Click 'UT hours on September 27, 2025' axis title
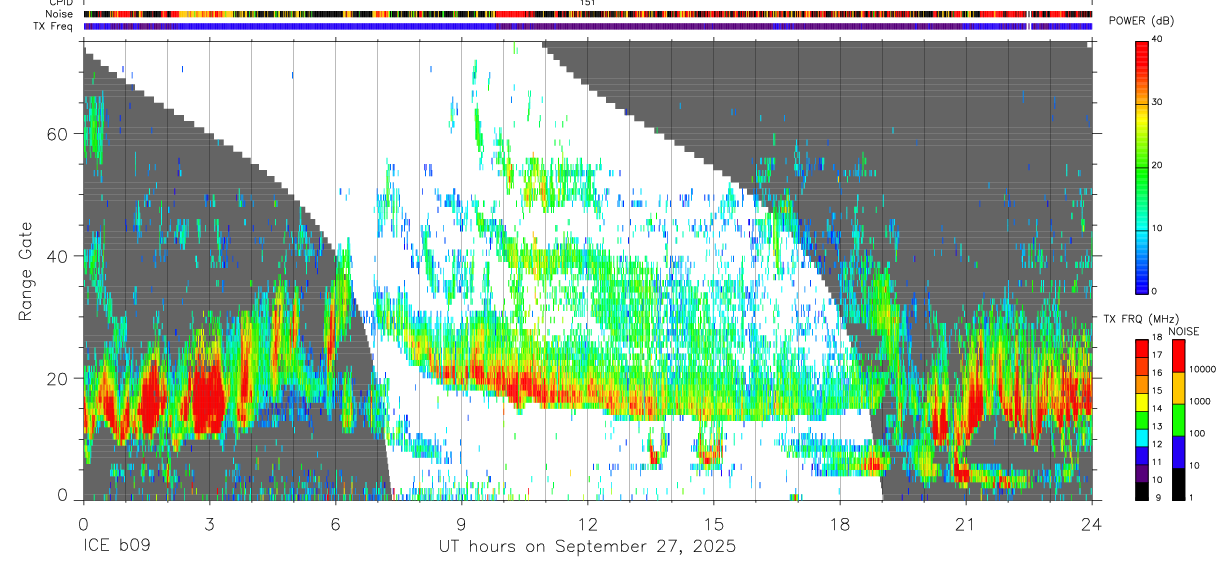This screenshot has height=567, width=1228. pos(587,547)
